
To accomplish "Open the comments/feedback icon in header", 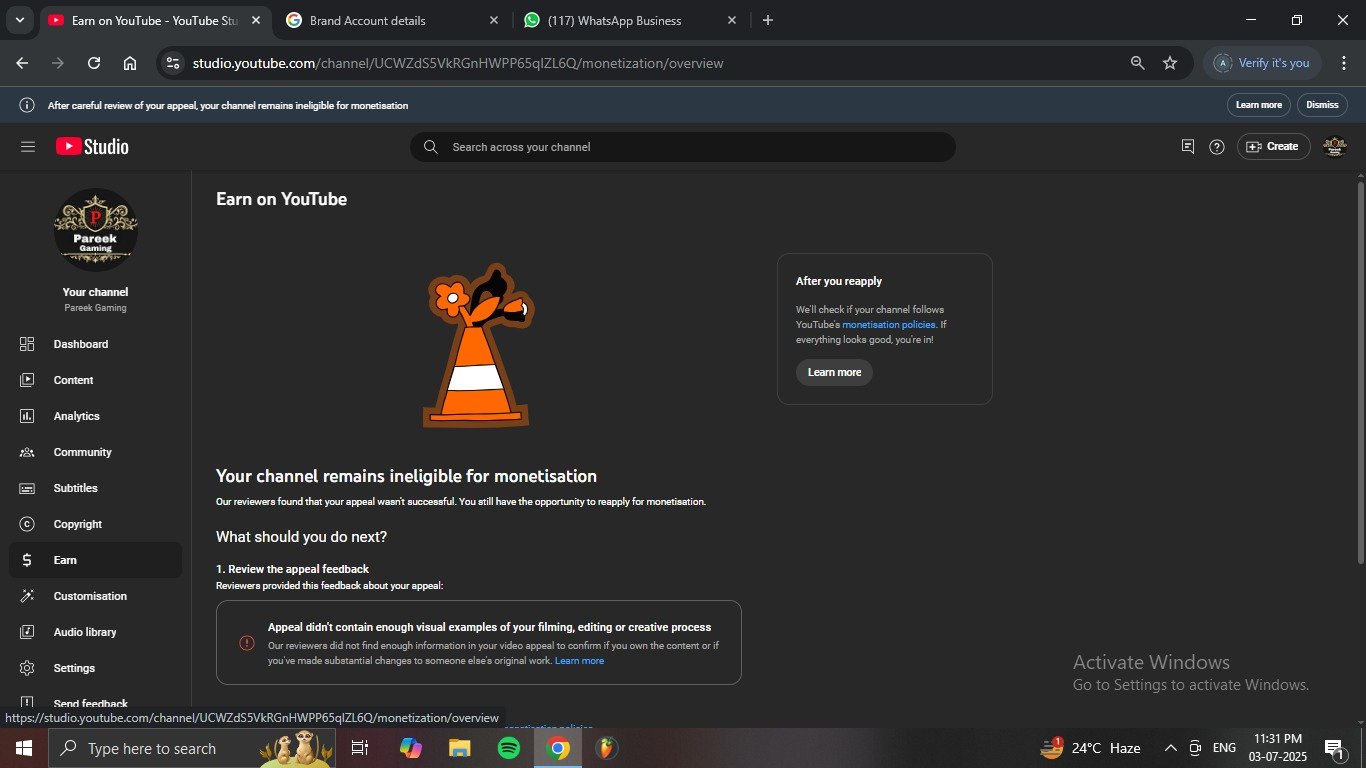I will click(1188, 147).
